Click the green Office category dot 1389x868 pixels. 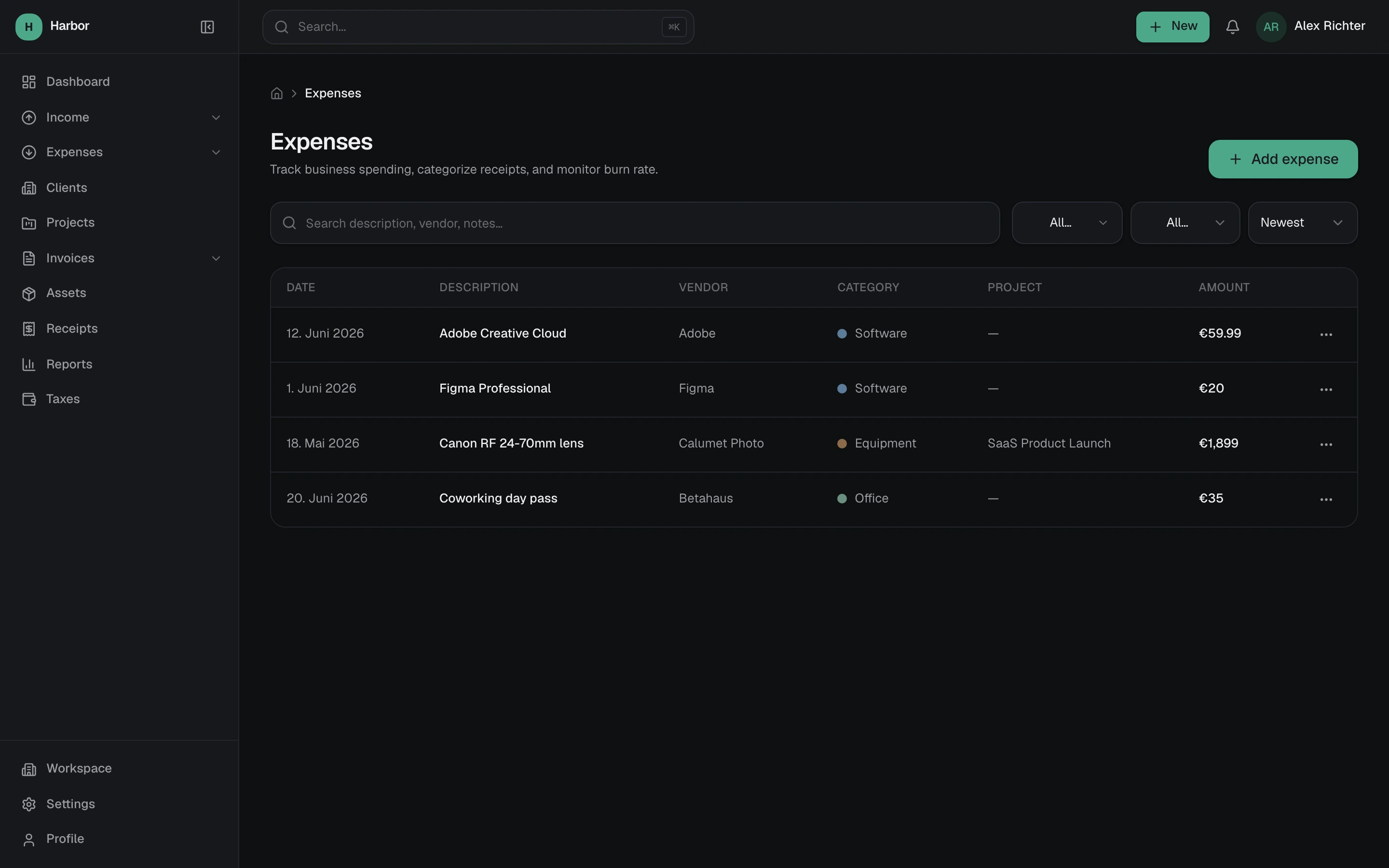(x=842, y=499)
